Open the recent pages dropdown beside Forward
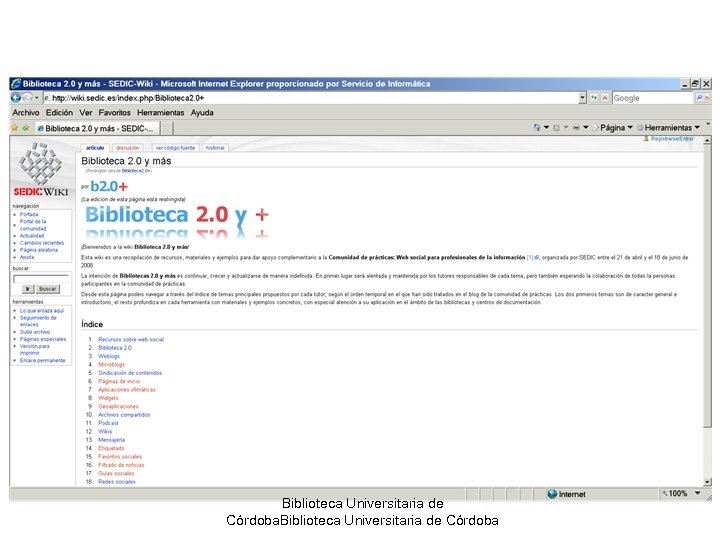The image size is (720, 540). tap(36, 98)
